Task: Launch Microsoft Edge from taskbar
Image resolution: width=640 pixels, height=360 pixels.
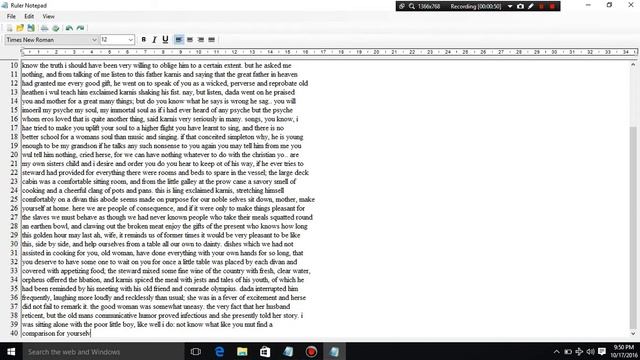Action: [x=219, y=351]
